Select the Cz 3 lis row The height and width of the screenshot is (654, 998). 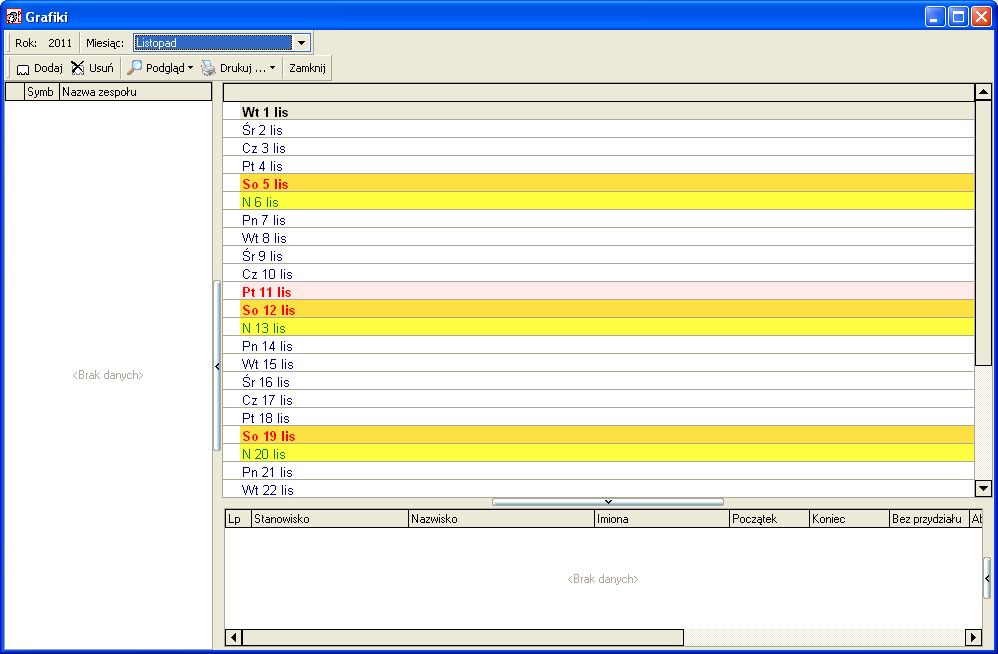pyautogui.click(x=598, y=148)
